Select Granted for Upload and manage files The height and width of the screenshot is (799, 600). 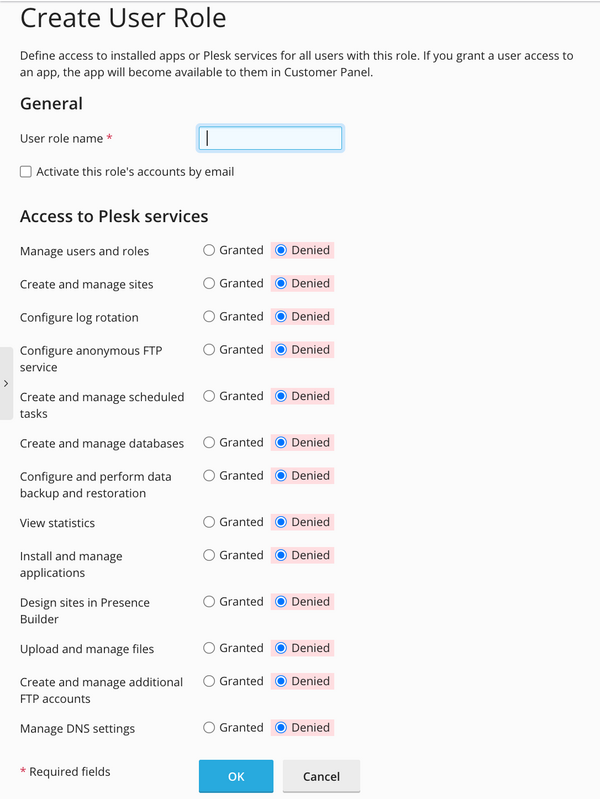209,648
